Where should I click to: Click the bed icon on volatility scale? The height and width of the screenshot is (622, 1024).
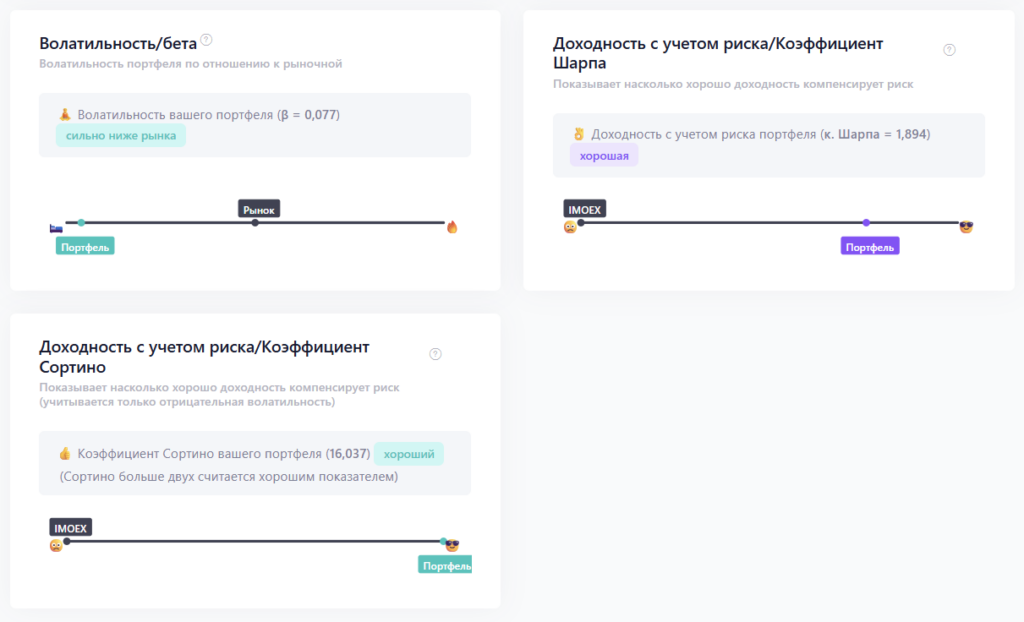point(56,228)
